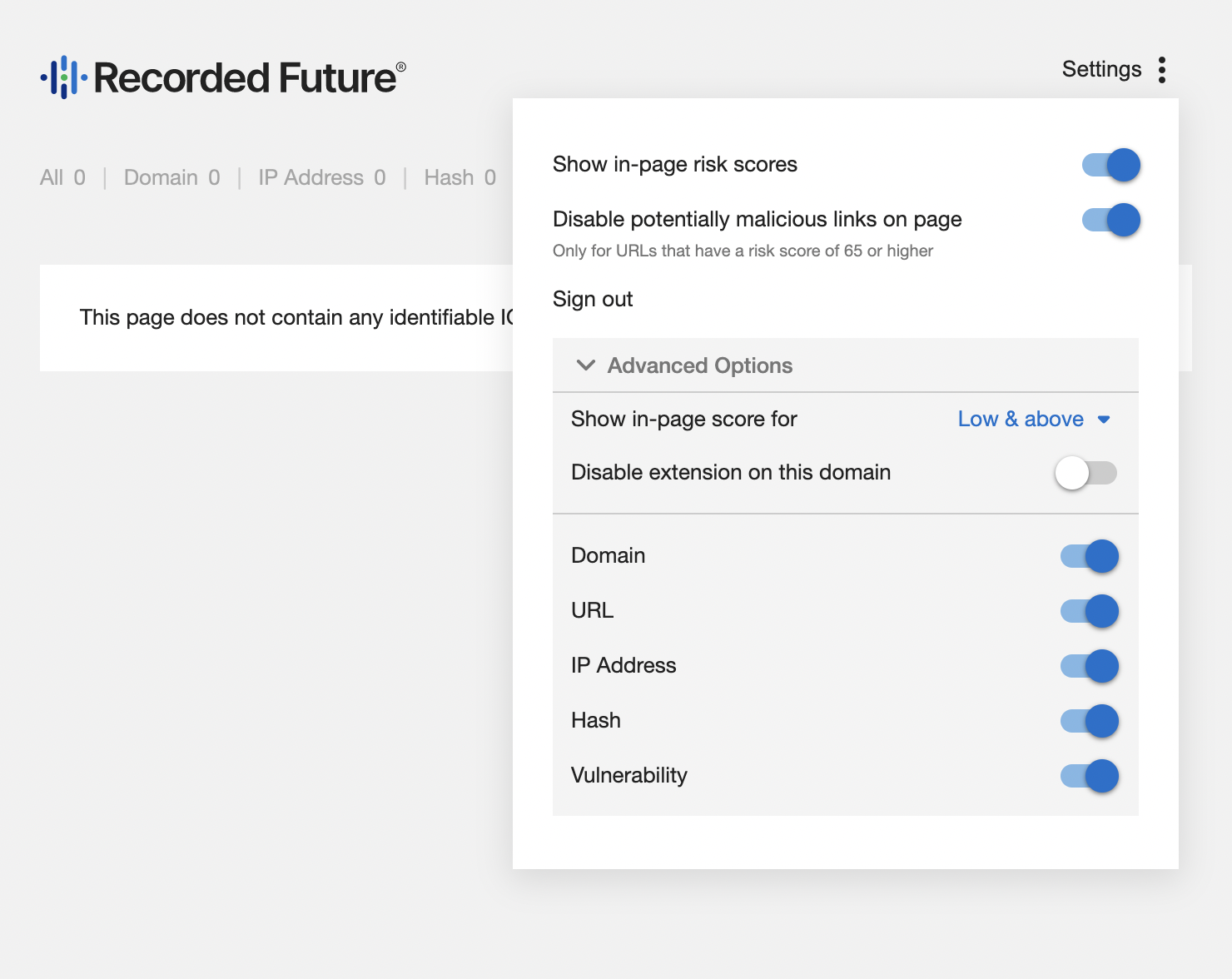Toggle the Domain switch

pyautogui.click(x=1090, y=556)
